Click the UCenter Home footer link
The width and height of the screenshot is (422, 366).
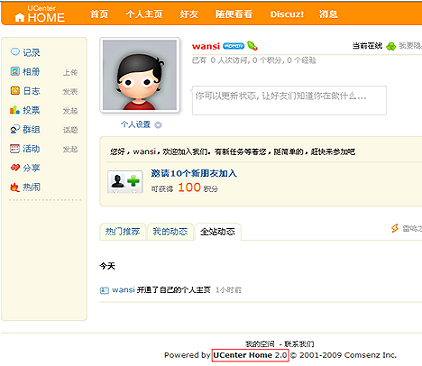pyautogui.click(x=250, y=355)
